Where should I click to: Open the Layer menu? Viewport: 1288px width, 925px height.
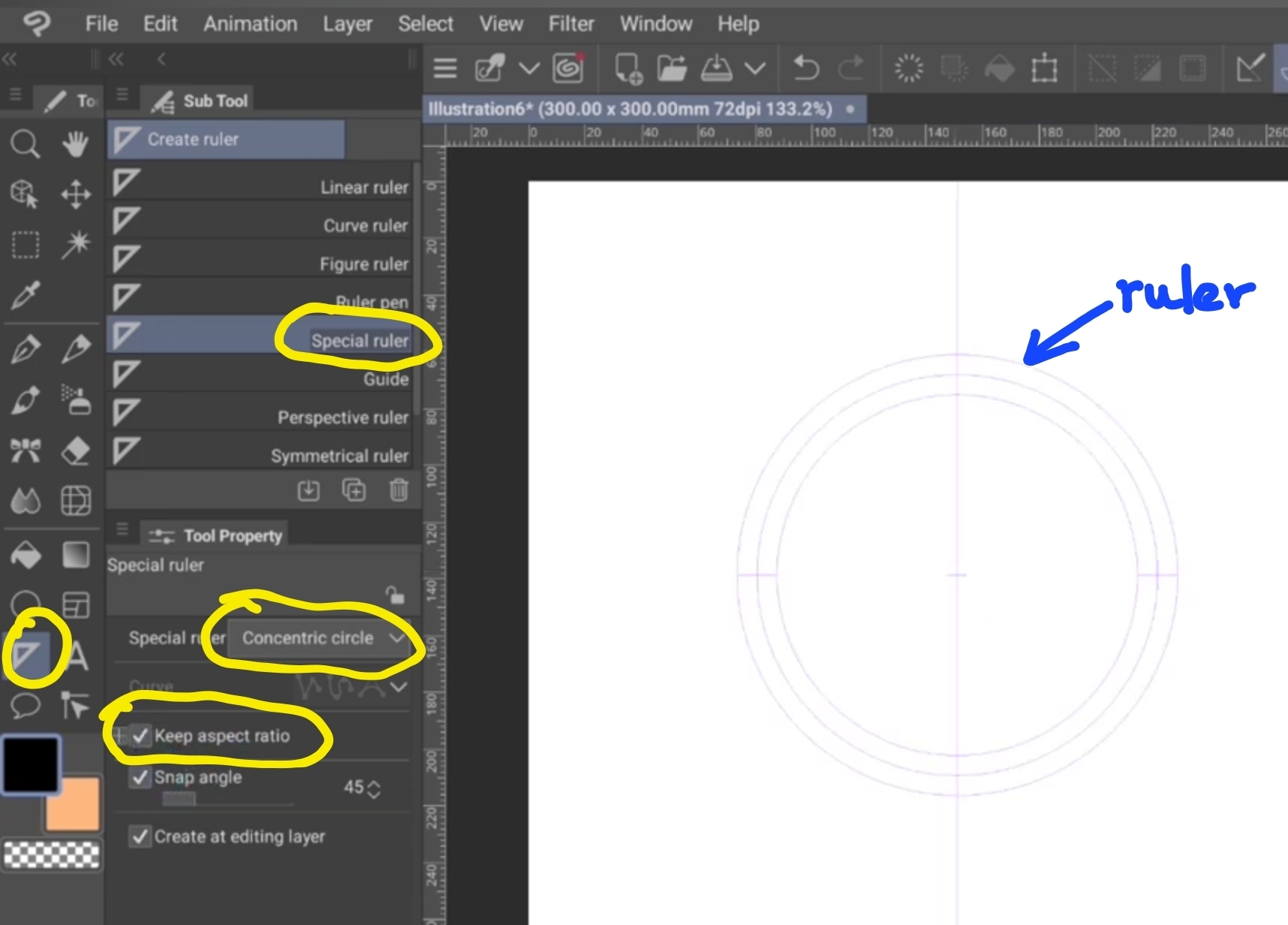click(347, 24)
